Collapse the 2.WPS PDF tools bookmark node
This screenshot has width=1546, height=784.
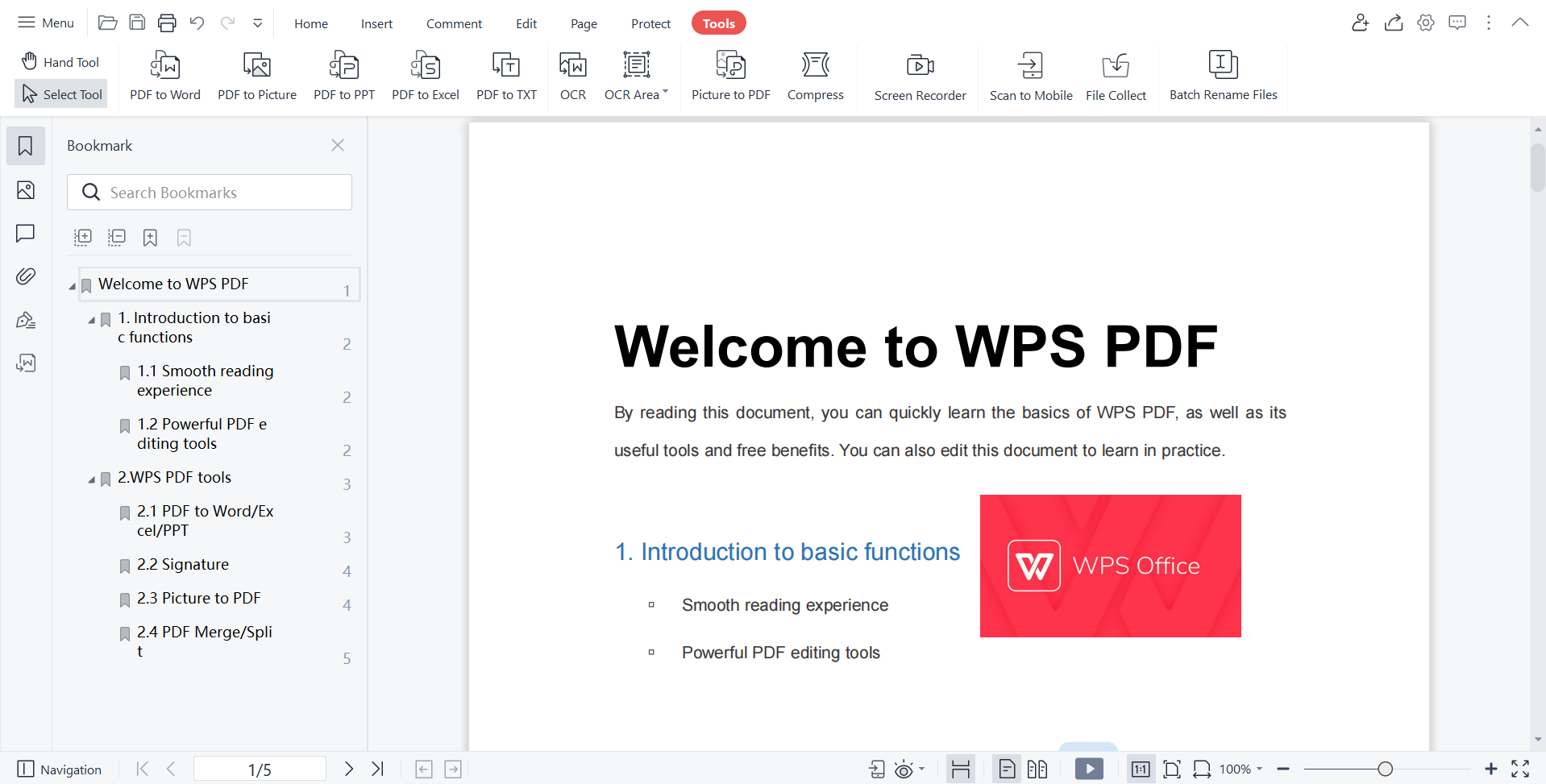tap(91, 479)
